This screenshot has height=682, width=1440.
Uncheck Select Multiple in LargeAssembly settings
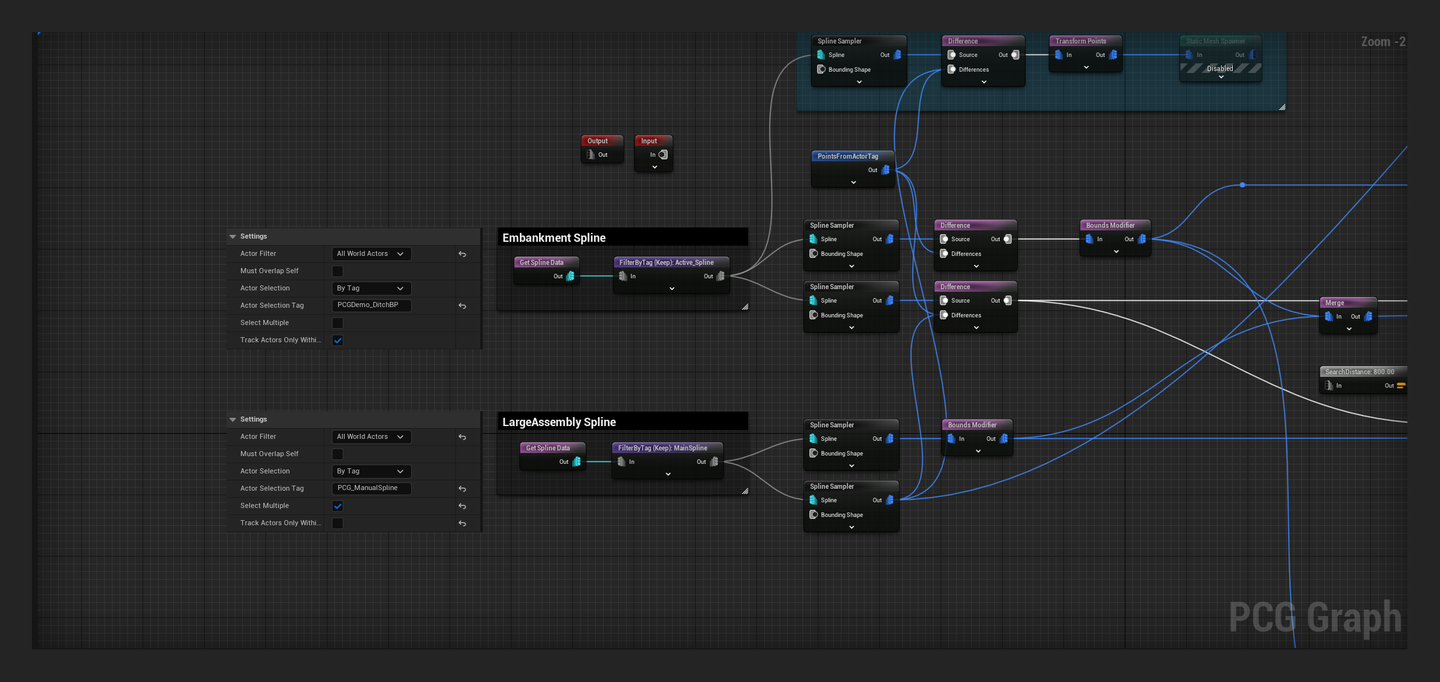click(337, 505)
